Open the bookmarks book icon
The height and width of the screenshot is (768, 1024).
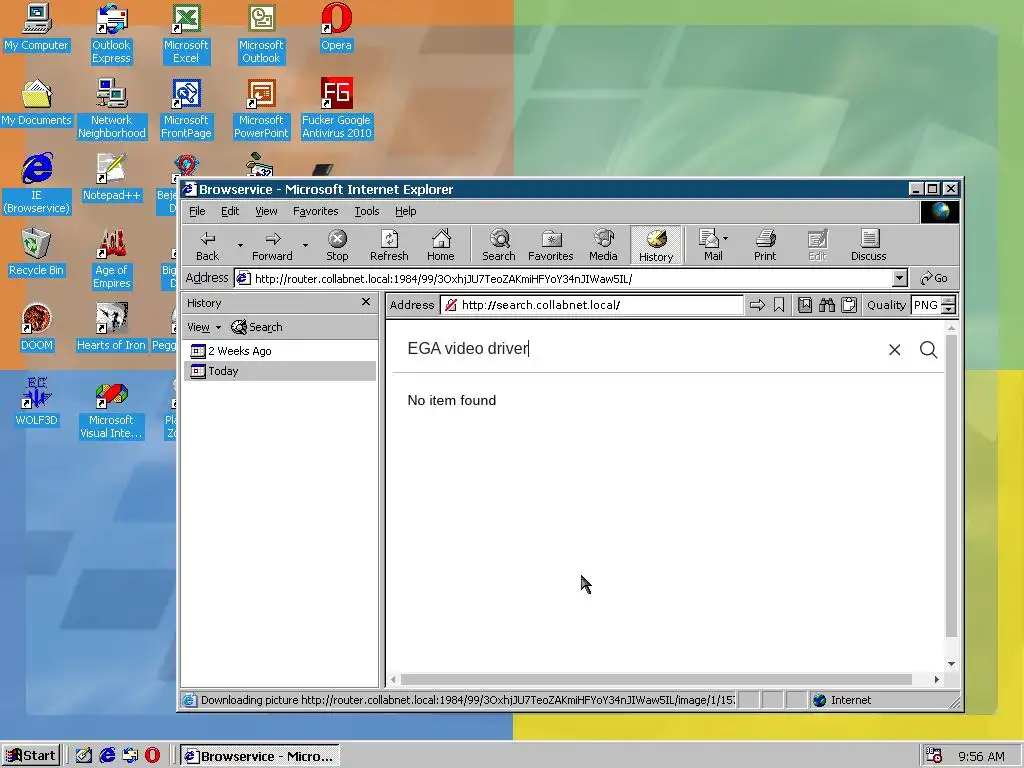click(805, 305)
